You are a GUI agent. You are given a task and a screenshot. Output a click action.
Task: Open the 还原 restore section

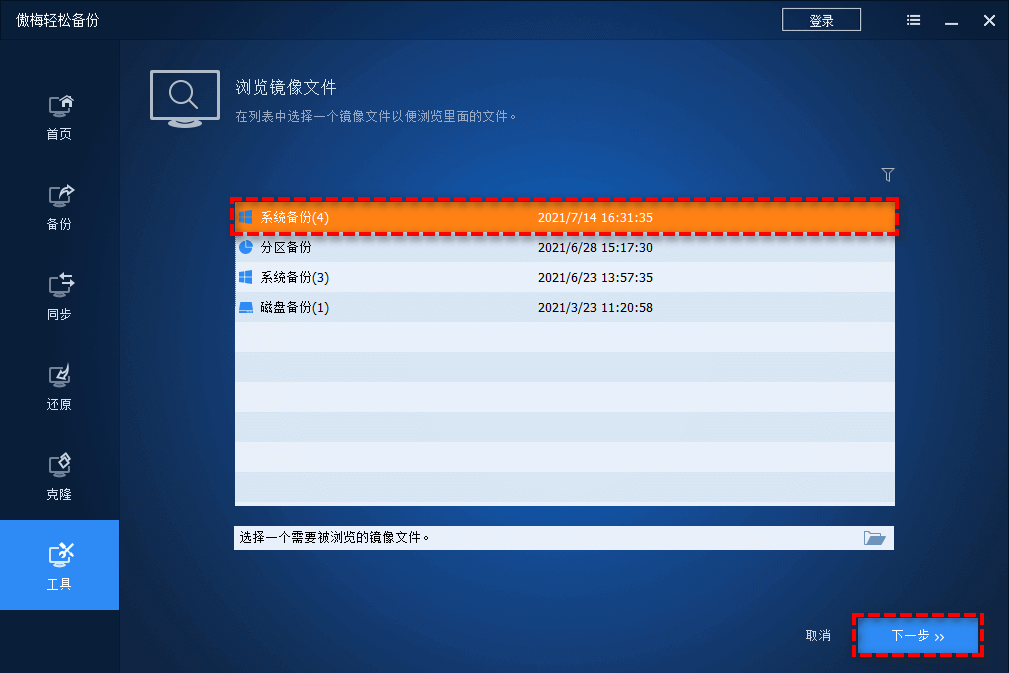59,388
